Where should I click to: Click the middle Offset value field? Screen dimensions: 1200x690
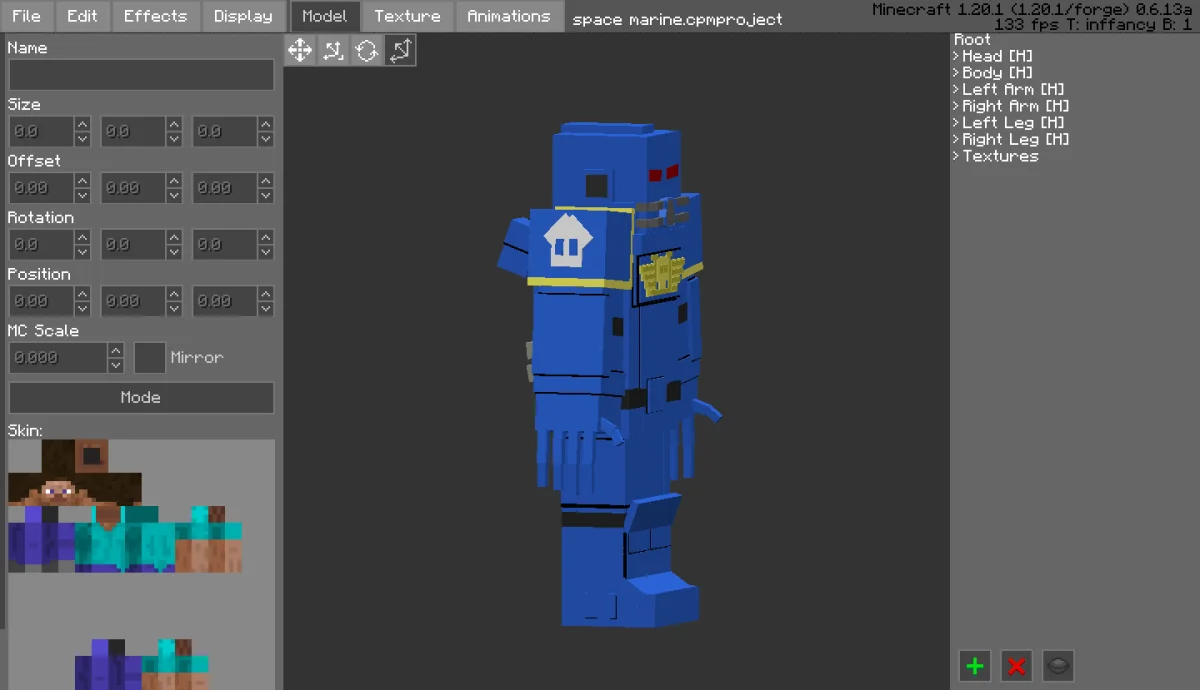pyautogui.click(x=133, y=188)
